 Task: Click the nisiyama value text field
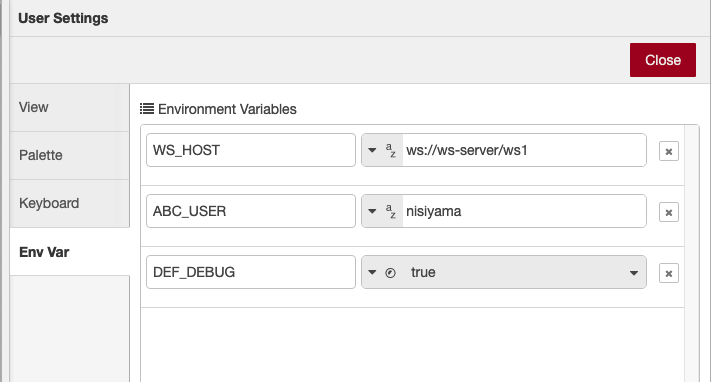click(x=524, y=211)
